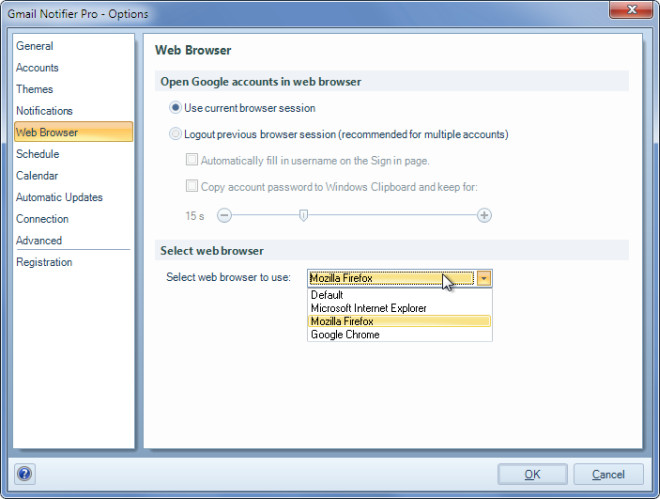The image size is (660, 499).
Task: Click the Select web browser to use label
Action: coord(229,277)
